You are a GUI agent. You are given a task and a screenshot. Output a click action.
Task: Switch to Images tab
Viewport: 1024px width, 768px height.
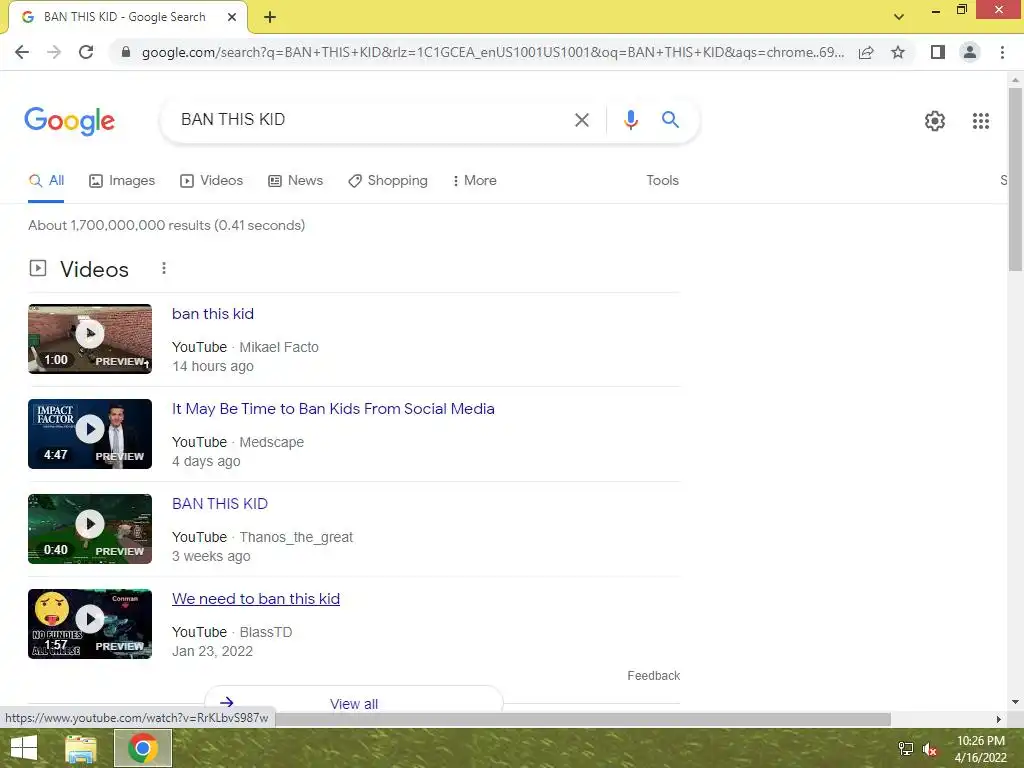(x=122, y=181)
